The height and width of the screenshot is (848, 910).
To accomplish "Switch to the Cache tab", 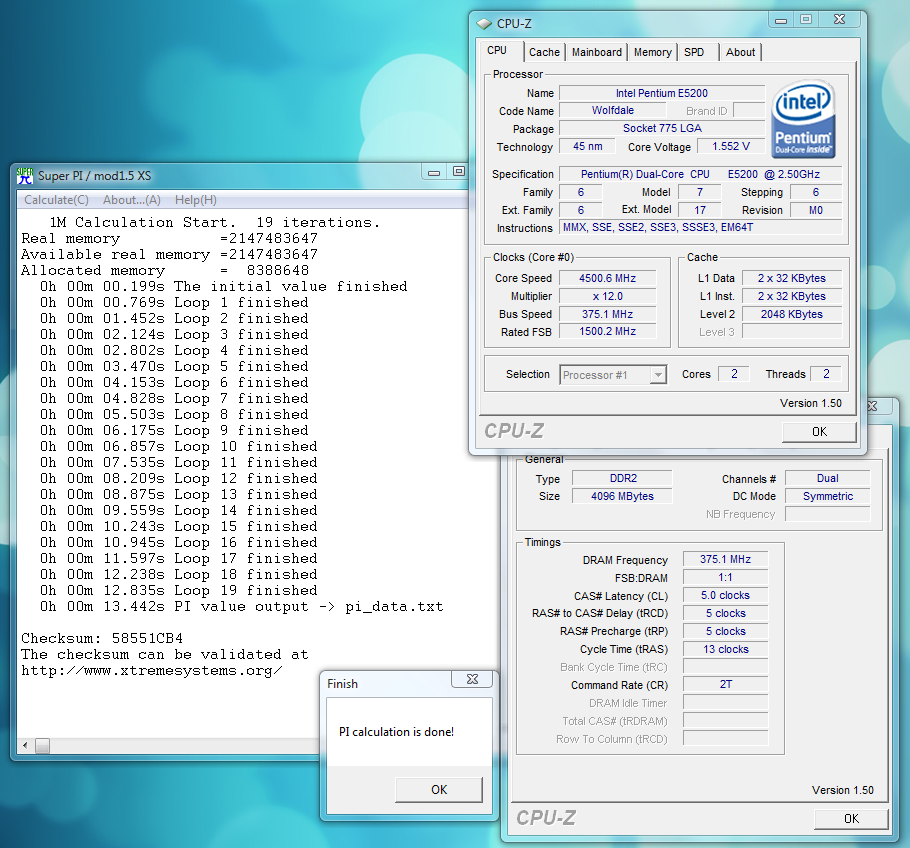I will point(544,52).
